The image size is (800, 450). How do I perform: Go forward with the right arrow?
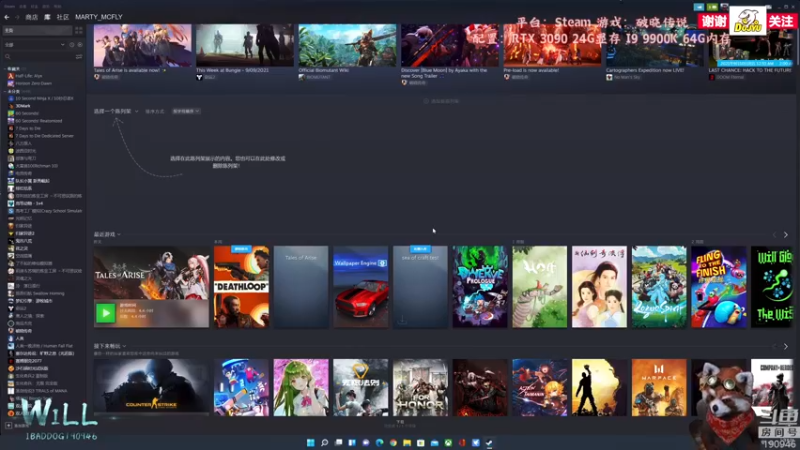pyautogui.click(x=16, y=17)
